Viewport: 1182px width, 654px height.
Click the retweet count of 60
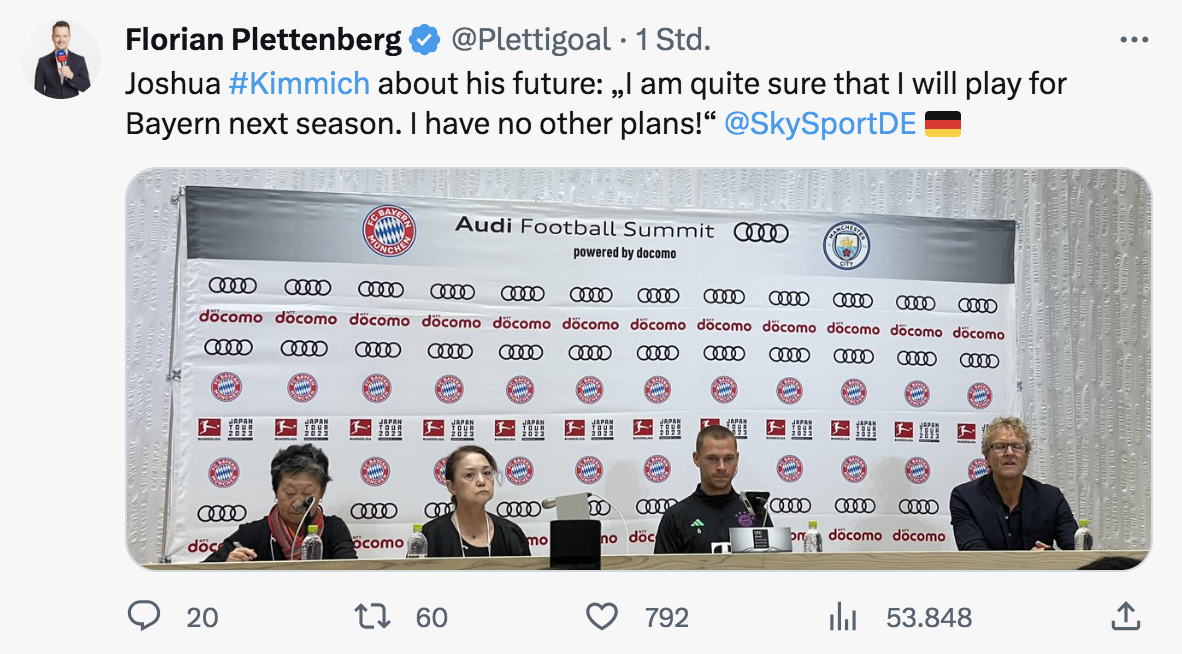point(431,618)
